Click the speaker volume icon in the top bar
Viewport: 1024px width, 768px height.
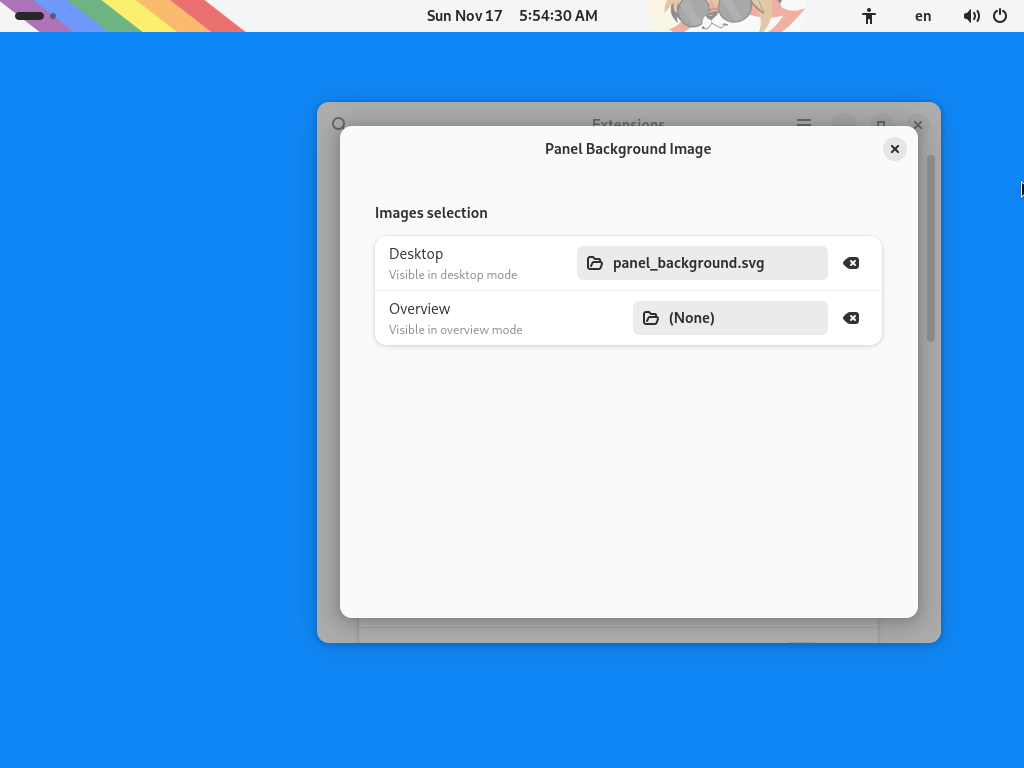click(970, 16)
